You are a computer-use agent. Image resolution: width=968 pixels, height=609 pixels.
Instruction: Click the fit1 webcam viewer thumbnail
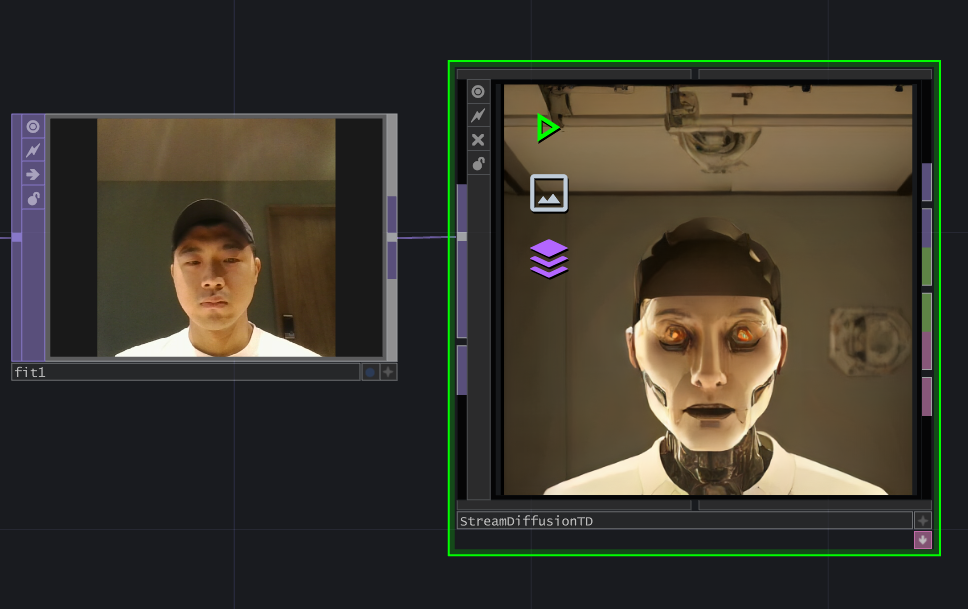click(216, 238)
